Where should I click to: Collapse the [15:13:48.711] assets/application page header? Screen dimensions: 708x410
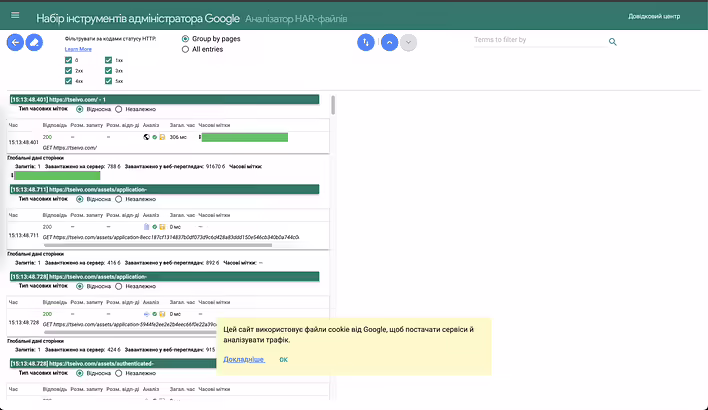164,189
